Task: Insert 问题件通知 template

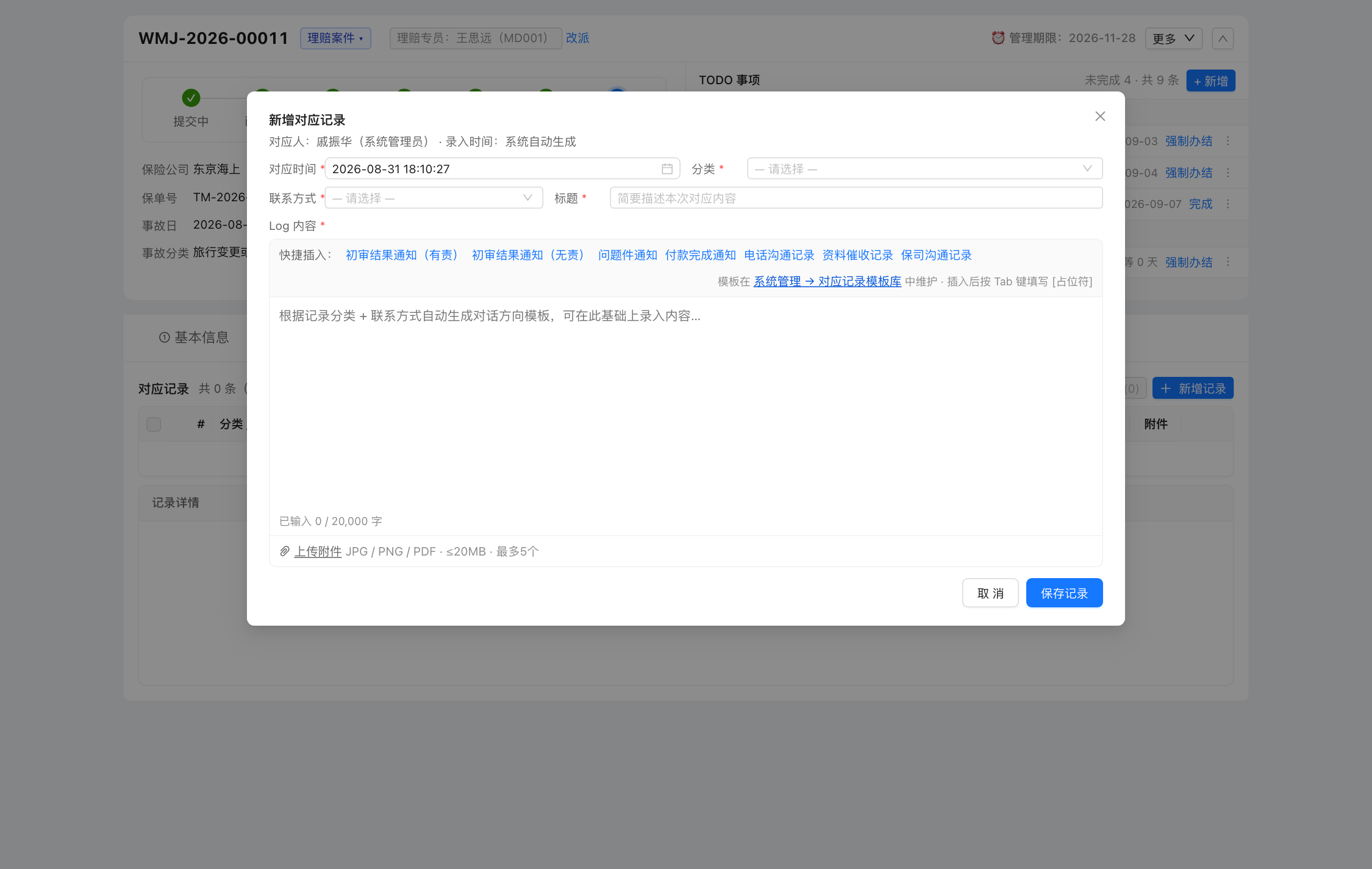Action: 627,255
